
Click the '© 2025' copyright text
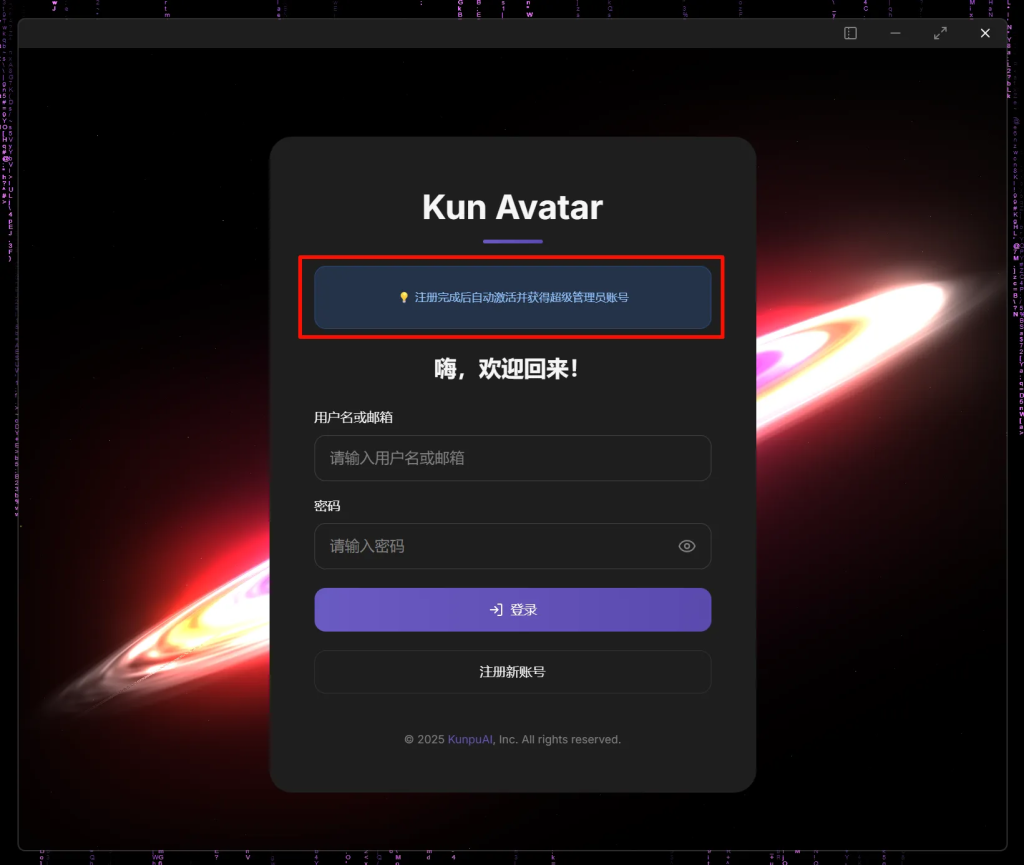424,740
